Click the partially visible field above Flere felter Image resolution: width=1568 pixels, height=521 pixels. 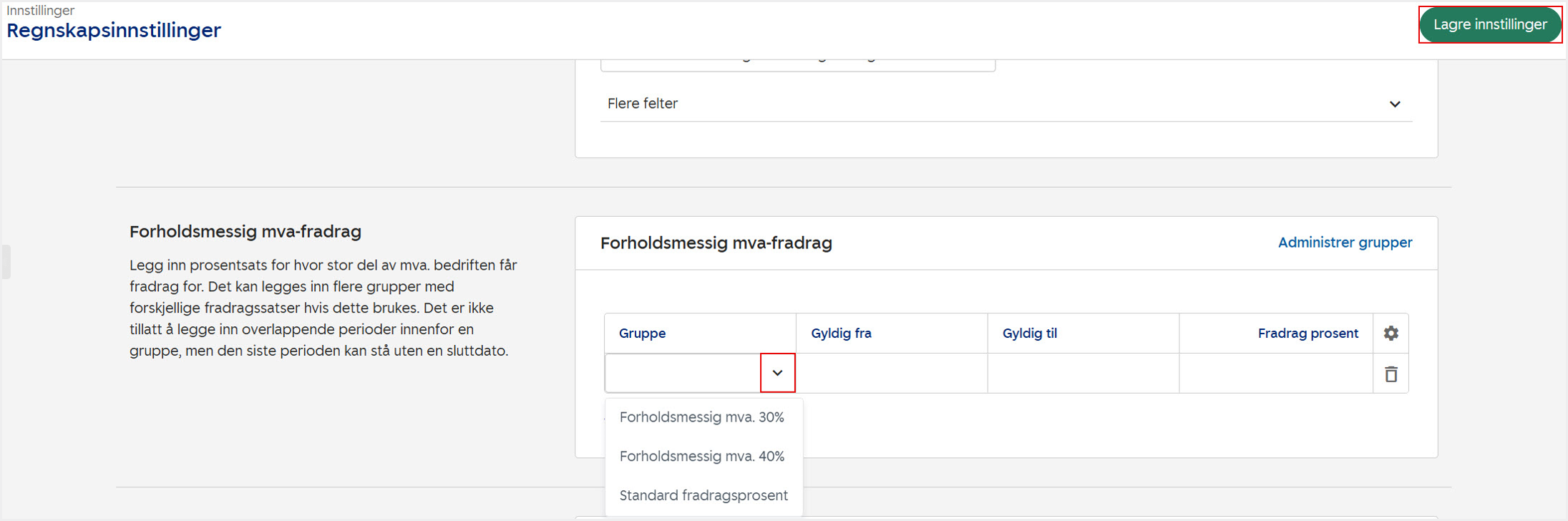[x=797, y=64]
